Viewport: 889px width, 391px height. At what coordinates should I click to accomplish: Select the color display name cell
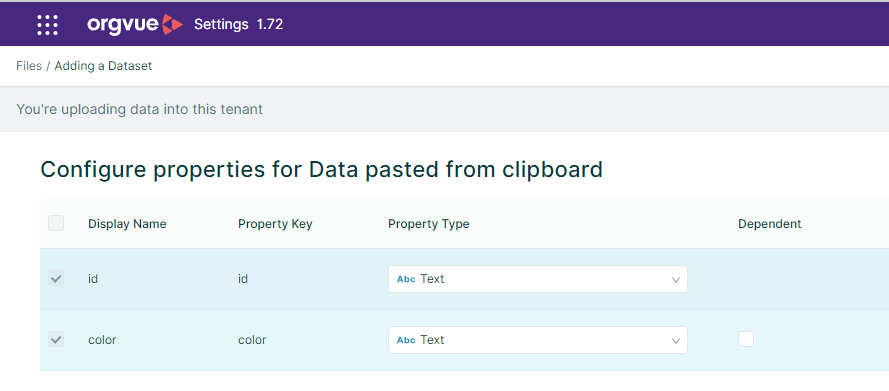102,340
